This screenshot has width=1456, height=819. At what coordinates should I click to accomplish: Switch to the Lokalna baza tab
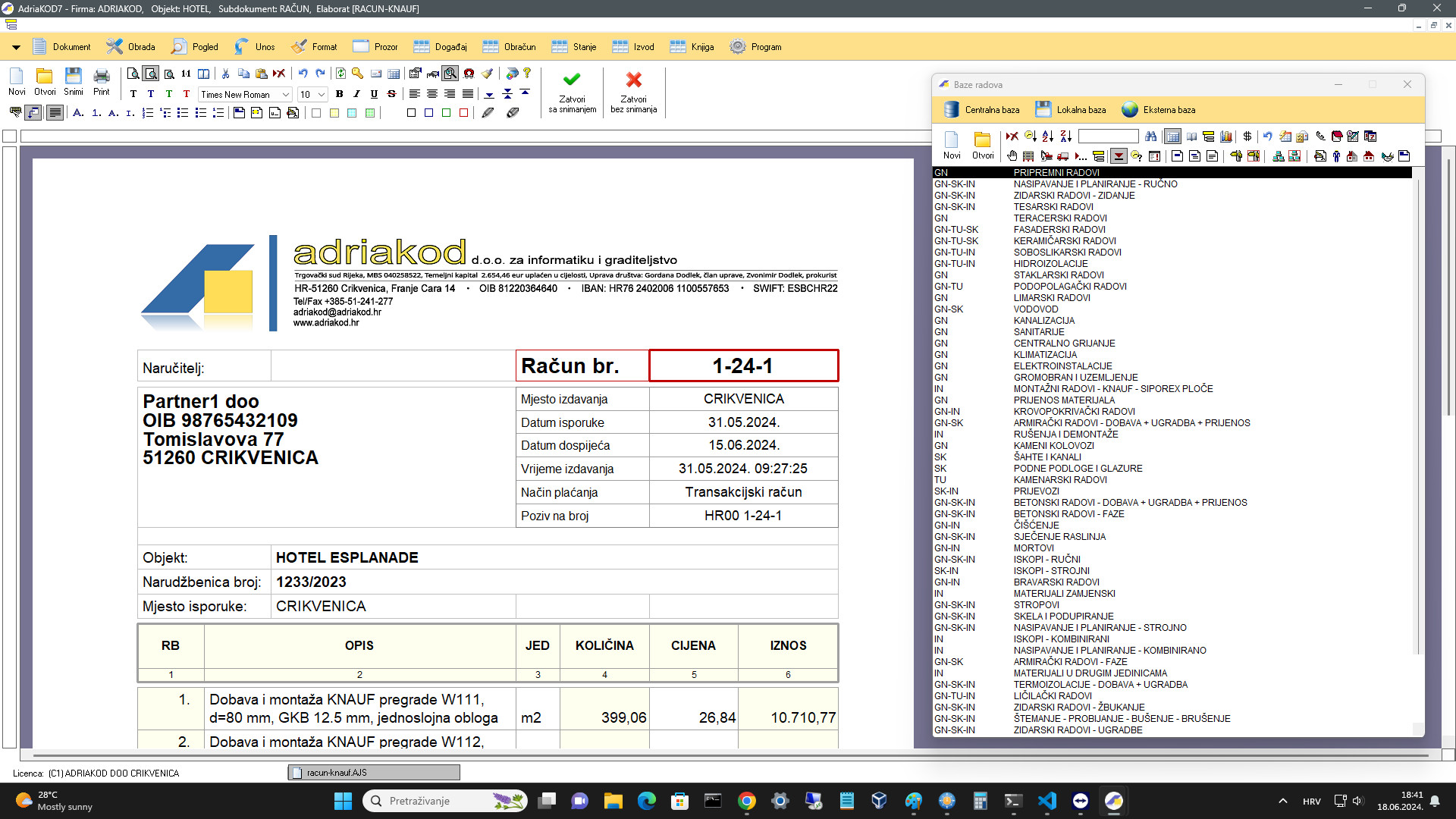[1071, 110]
